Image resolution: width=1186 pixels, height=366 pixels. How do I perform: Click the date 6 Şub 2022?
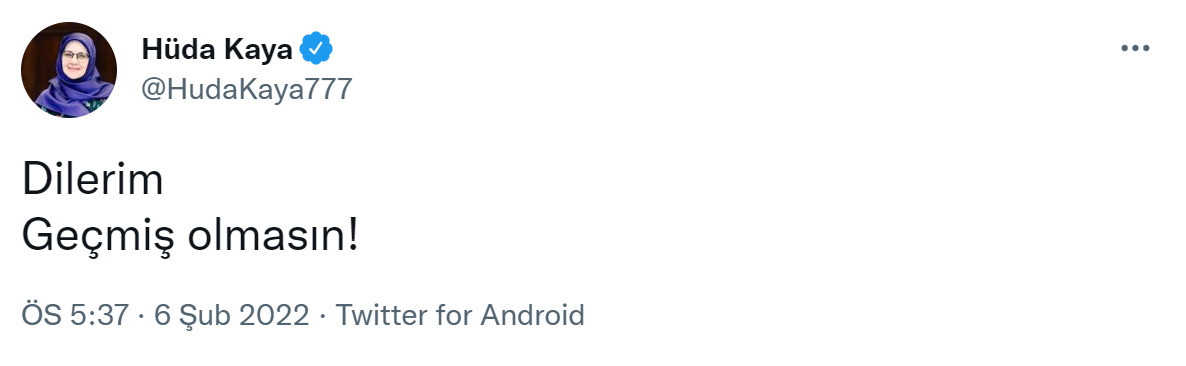point(232,315)
